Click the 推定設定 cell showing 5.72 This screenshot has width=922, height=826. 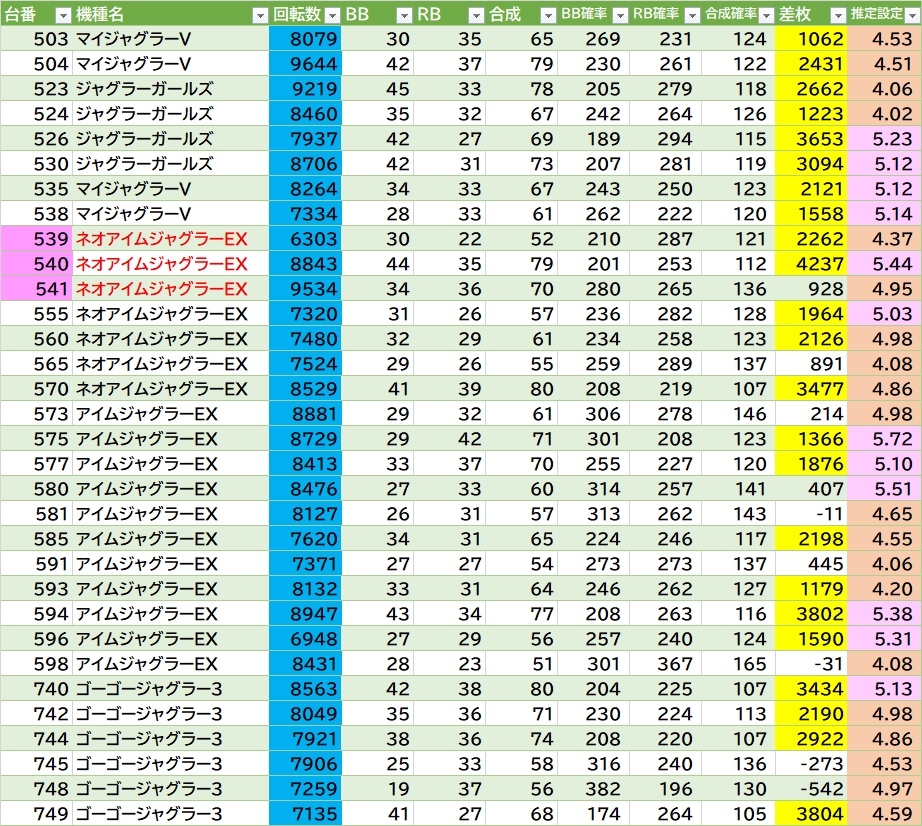[x=884, y=439]
